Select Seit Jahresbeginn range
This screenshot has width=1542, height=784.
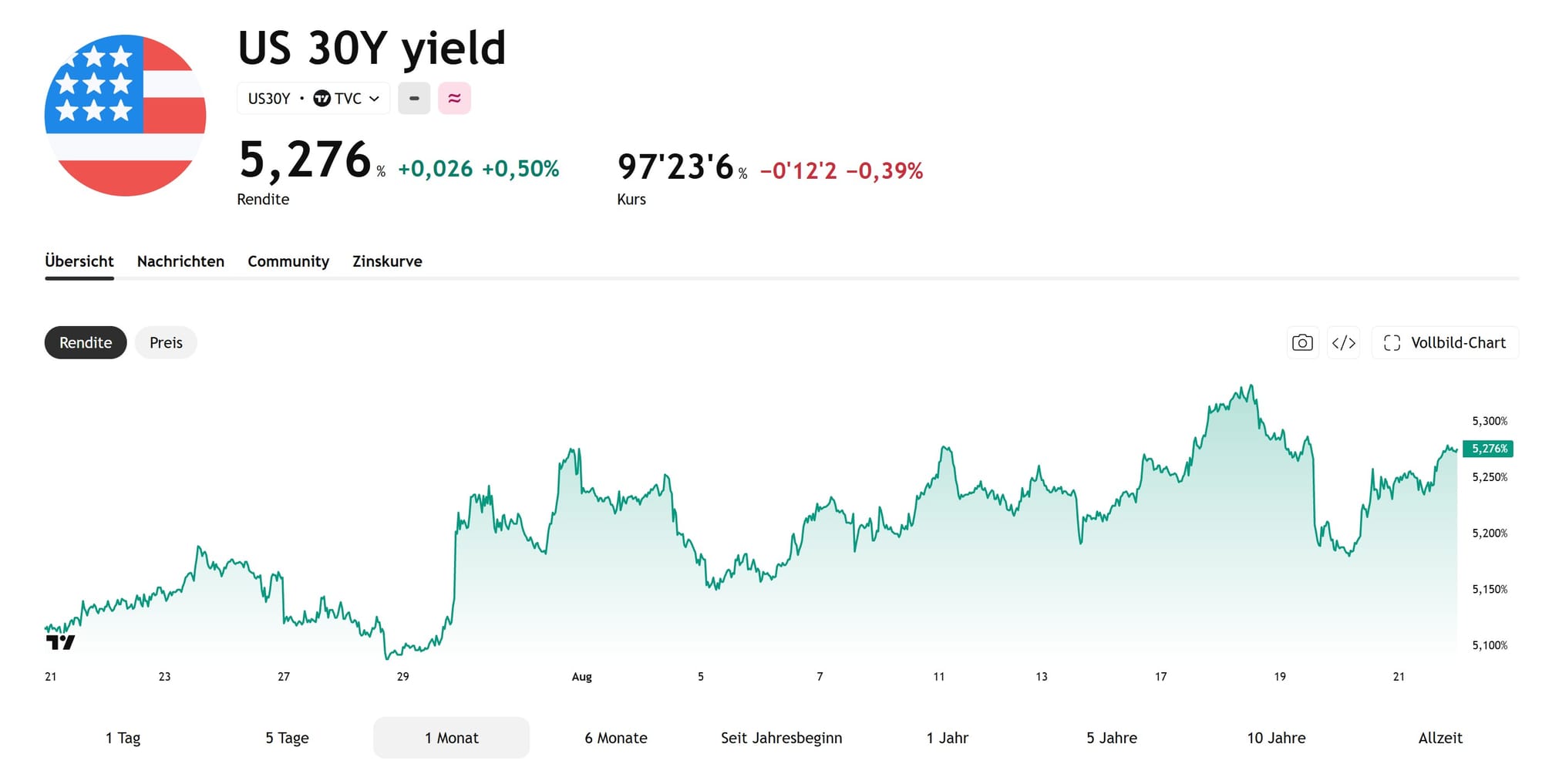[x=781, y=738]
